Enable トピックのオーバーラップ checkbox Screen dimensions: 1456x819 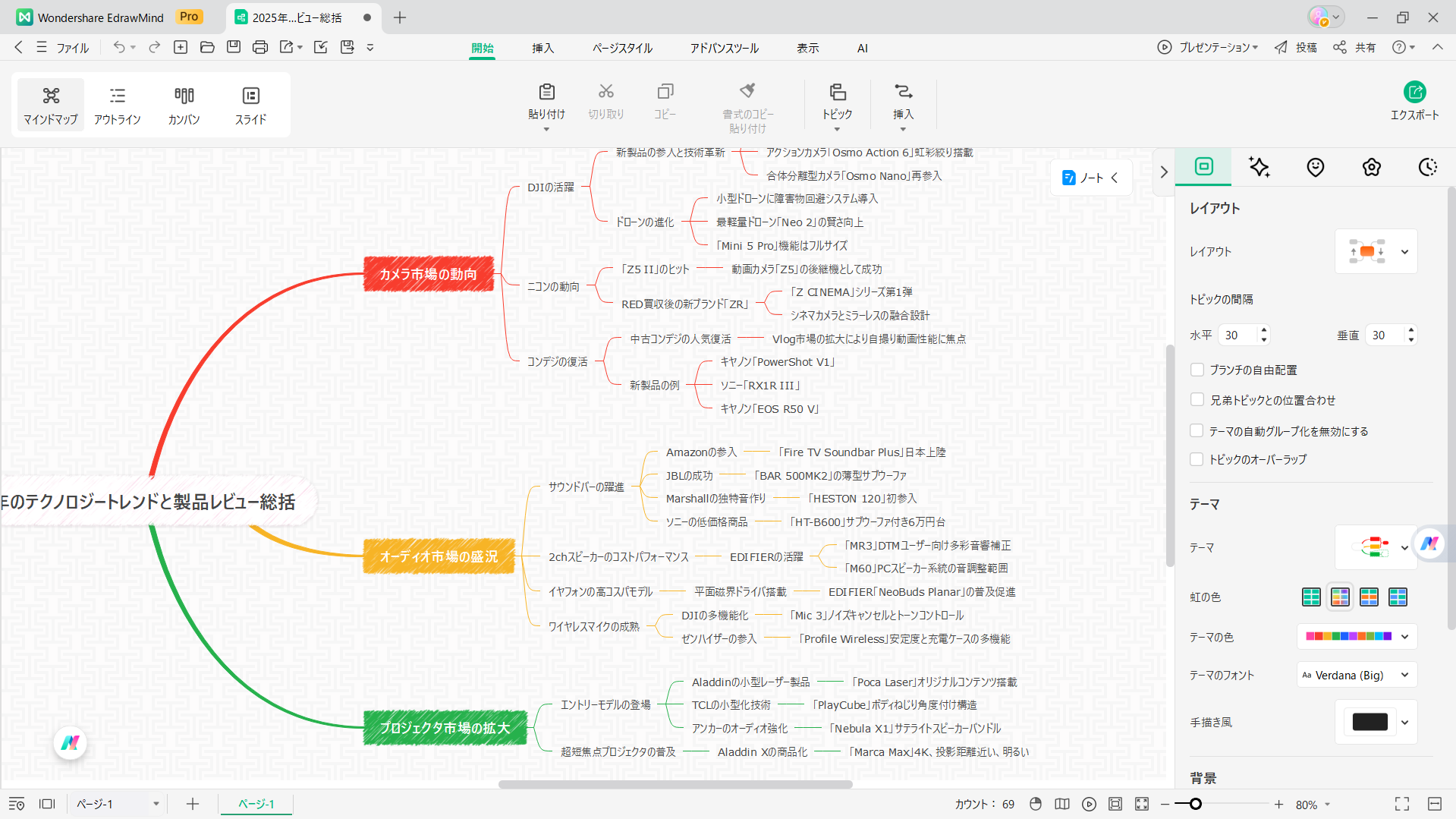[1197, 459]
